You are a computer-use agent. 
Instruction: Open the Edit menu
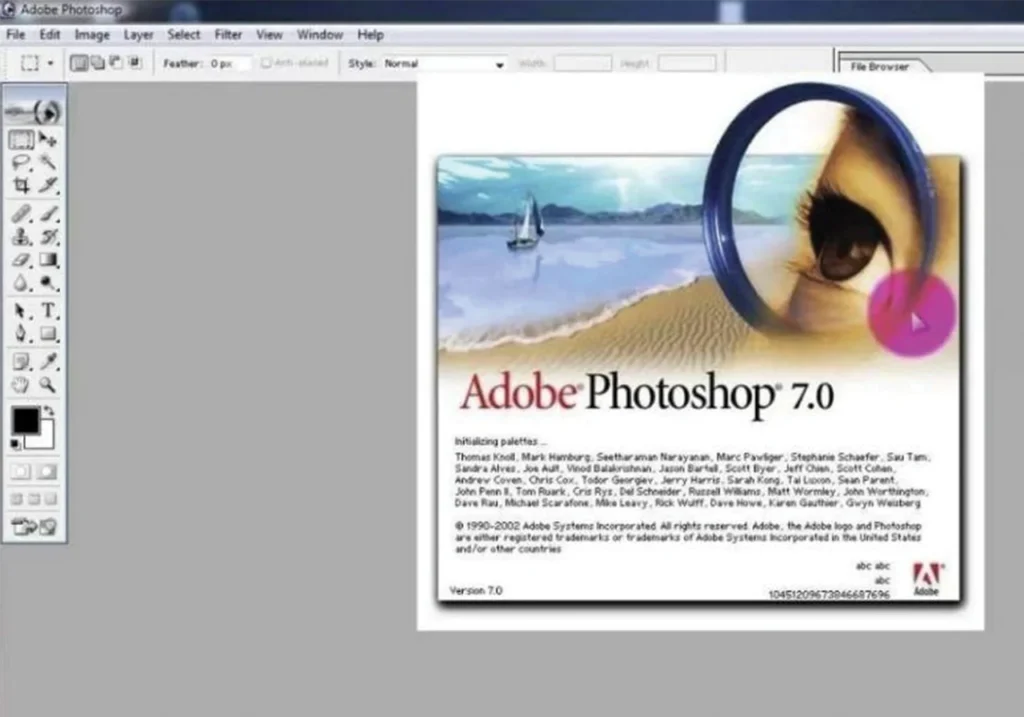pos(50,35)
